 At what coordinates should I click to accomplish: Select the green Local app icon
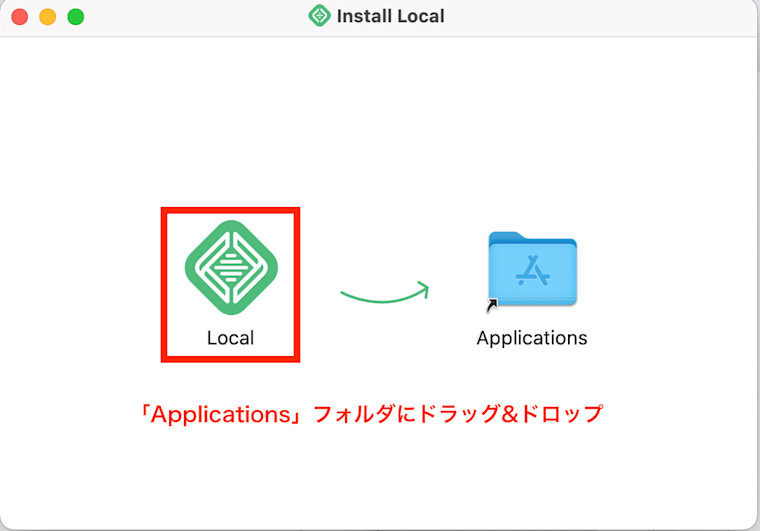[231, 267]
